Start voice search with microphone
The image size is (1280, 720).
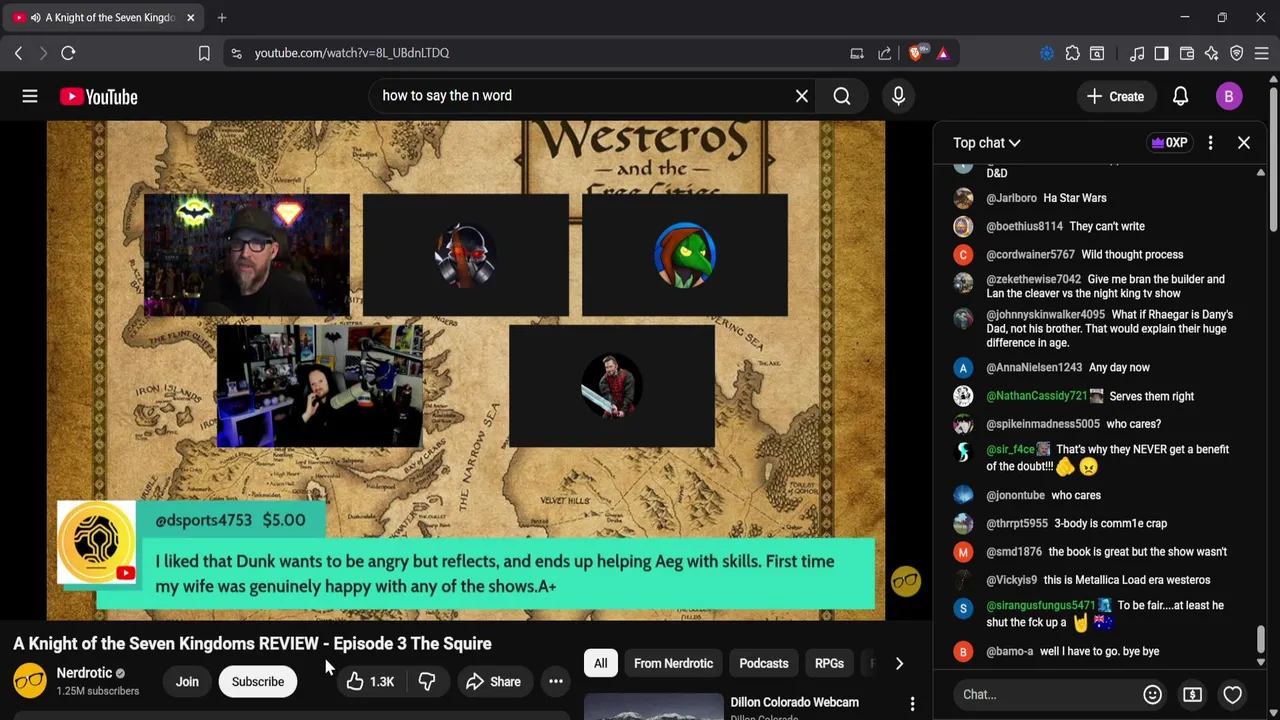(898, 96)
